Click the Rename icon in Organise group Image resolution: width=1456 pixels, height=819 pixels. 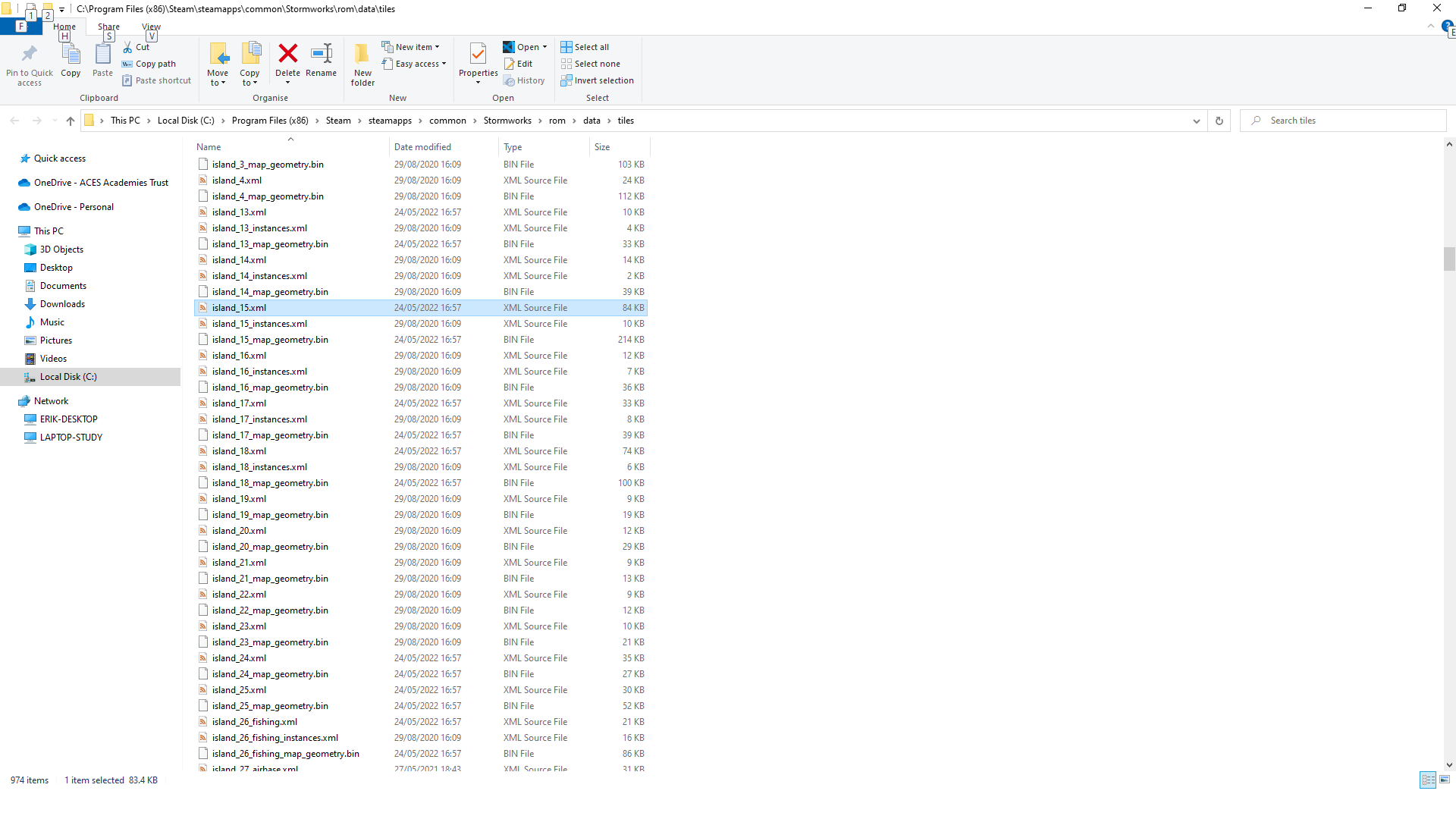coord(322,54)
